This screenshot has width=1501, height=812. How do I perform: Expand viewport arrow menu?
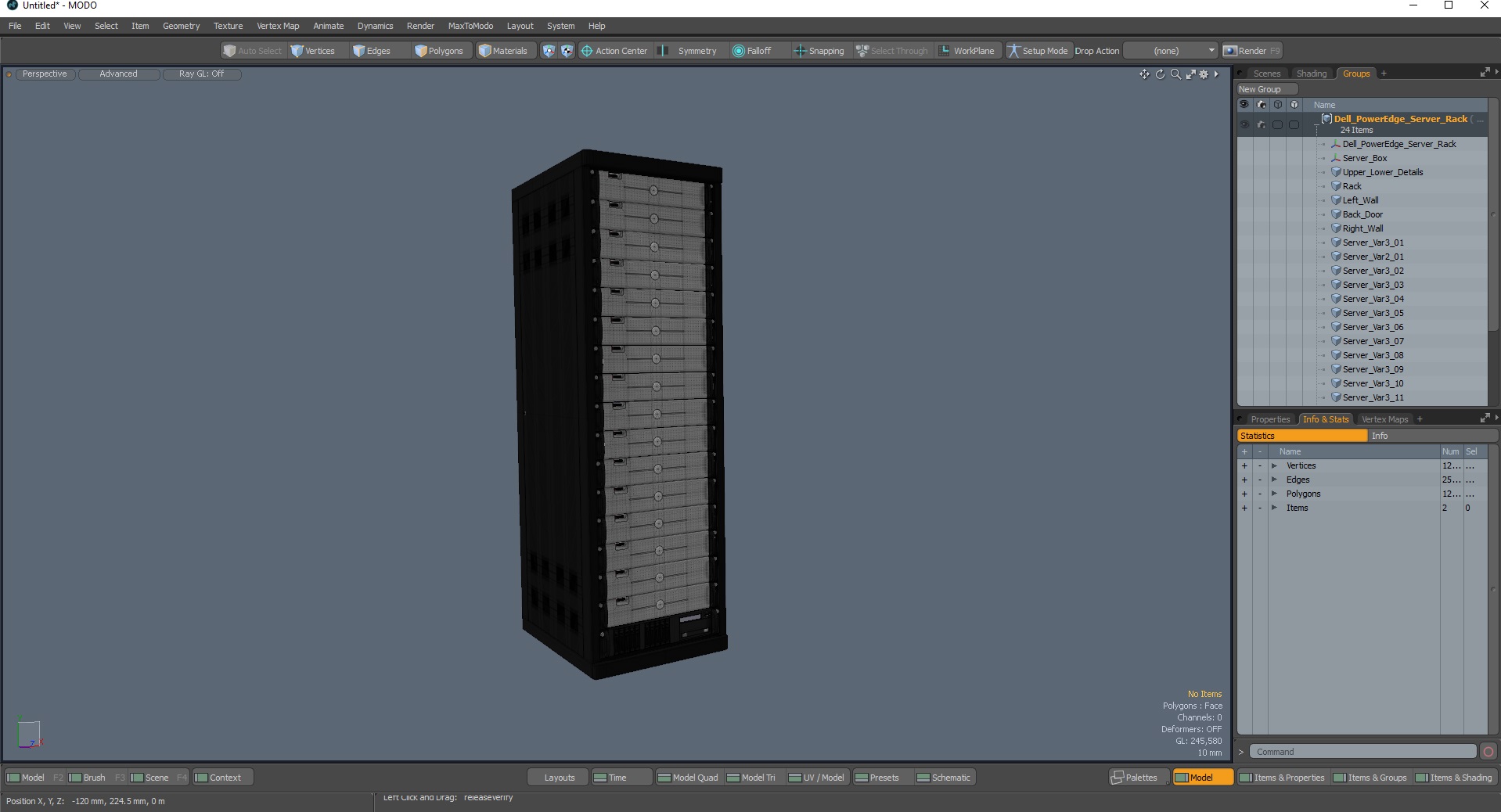pyautogui.click(x=1216, y=74)
